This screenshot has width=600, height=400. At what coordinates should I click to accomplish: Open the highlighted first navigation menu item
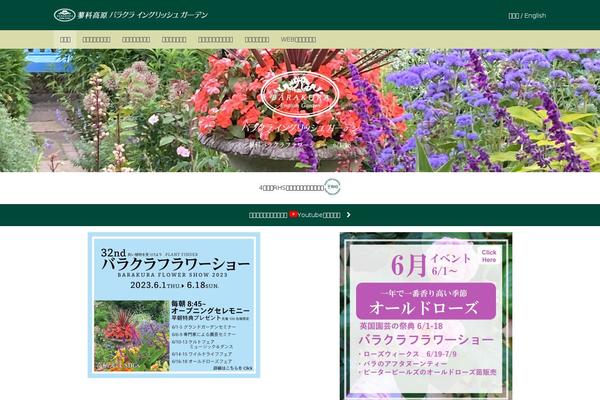click(x=65, y=39)
